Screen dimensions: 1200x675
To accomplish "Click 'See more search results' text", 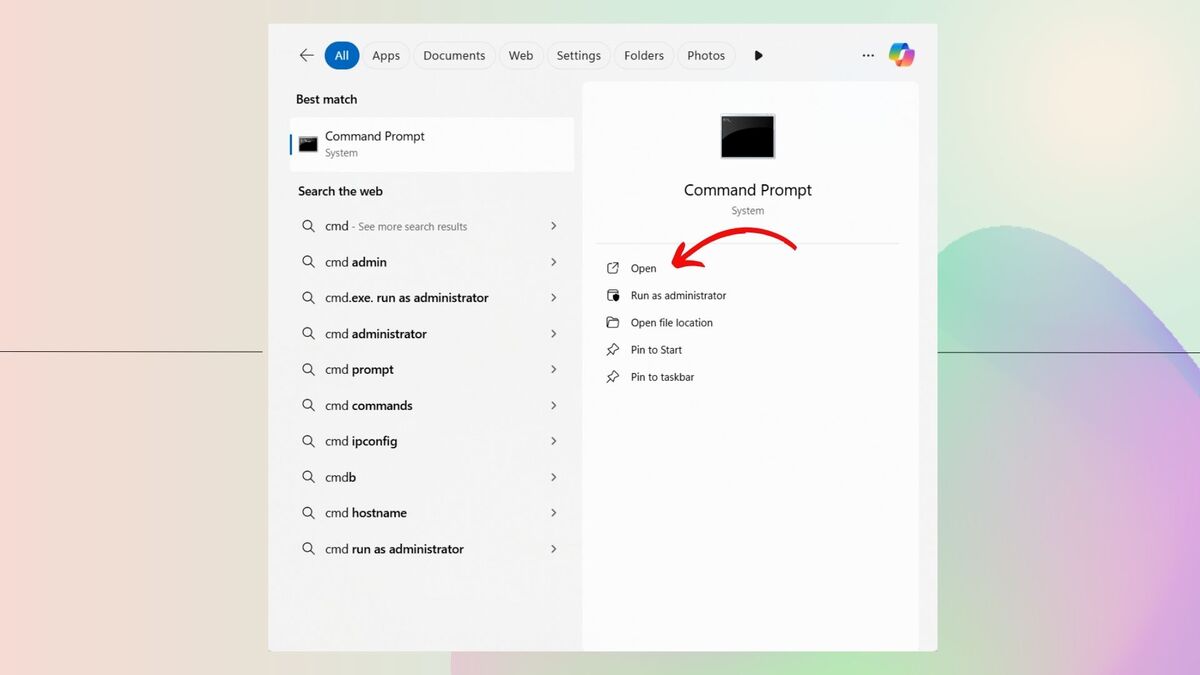I will click(x=413, y=227).
